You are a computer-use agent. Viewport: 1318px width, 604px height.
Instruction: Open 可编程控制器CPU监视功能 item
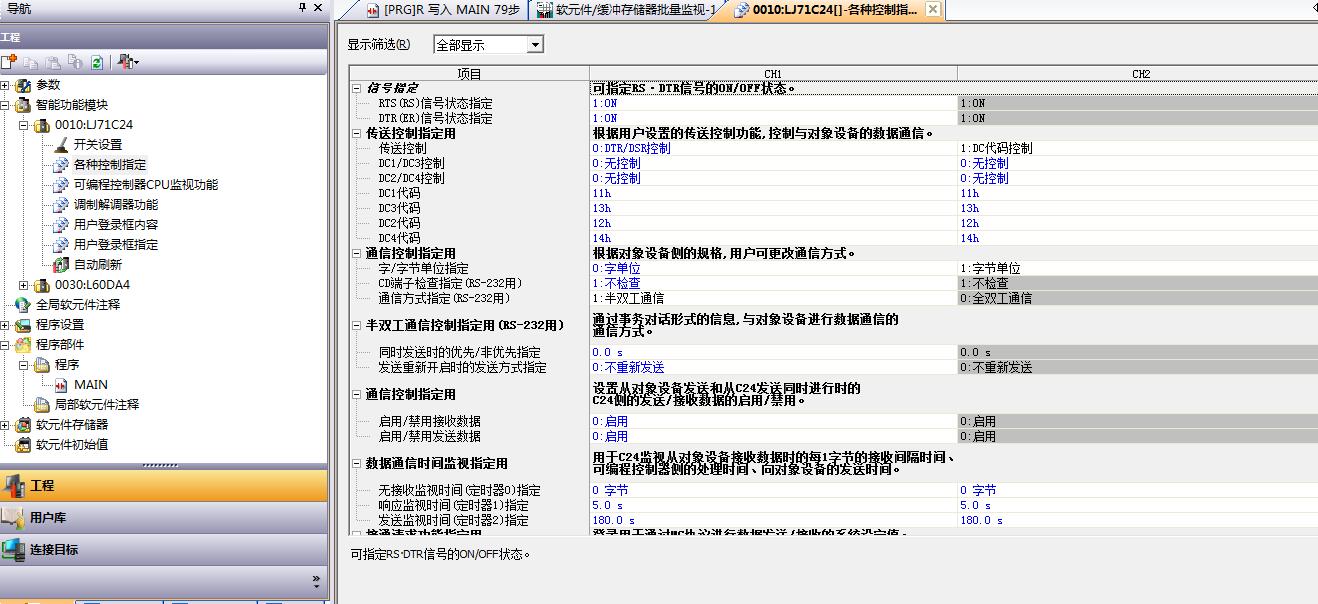pyautogui.click(x=145, y=185)
